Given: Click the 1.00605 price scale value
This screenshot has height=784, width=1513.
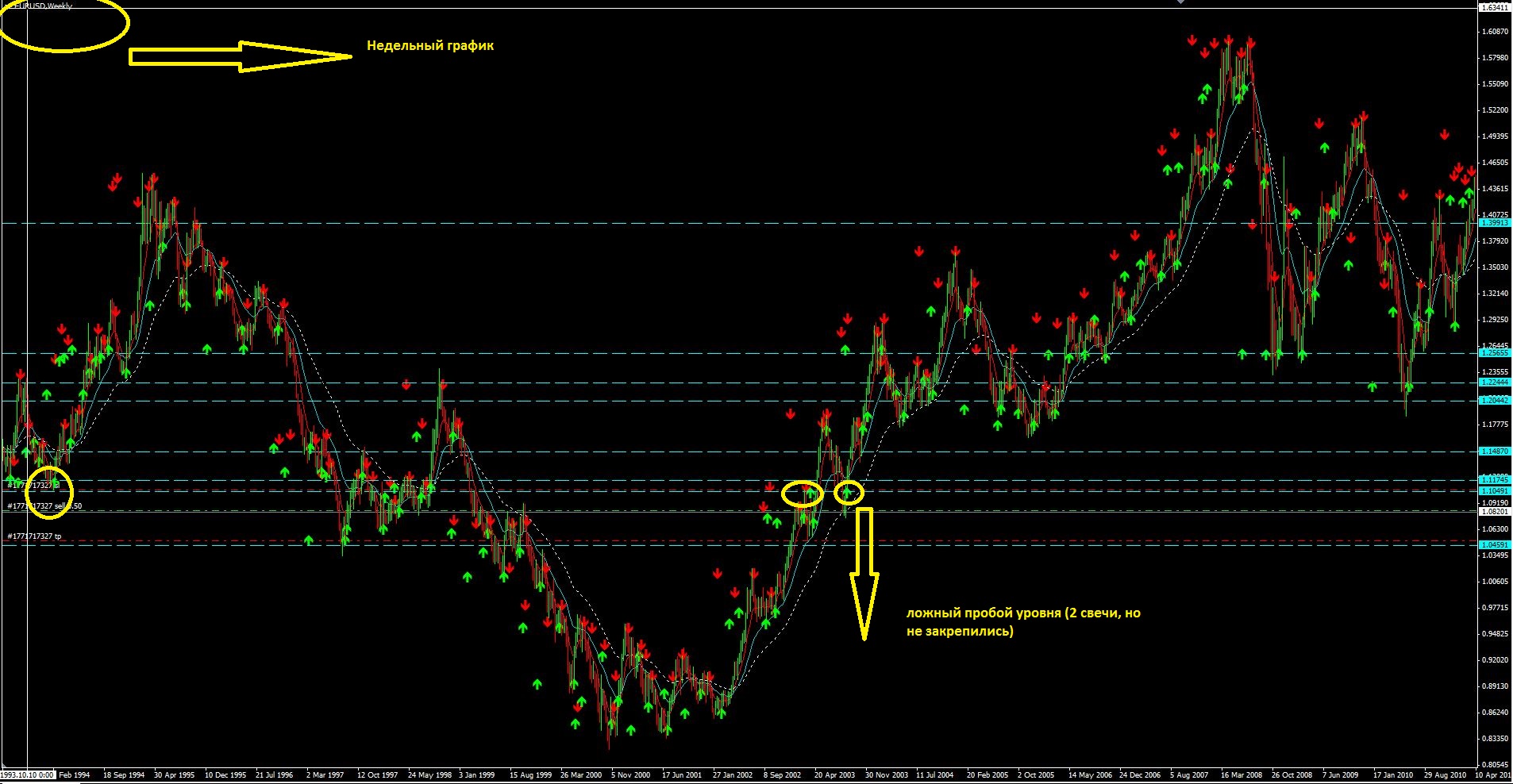Looking at the screenshot, I should pos(1495,582).
